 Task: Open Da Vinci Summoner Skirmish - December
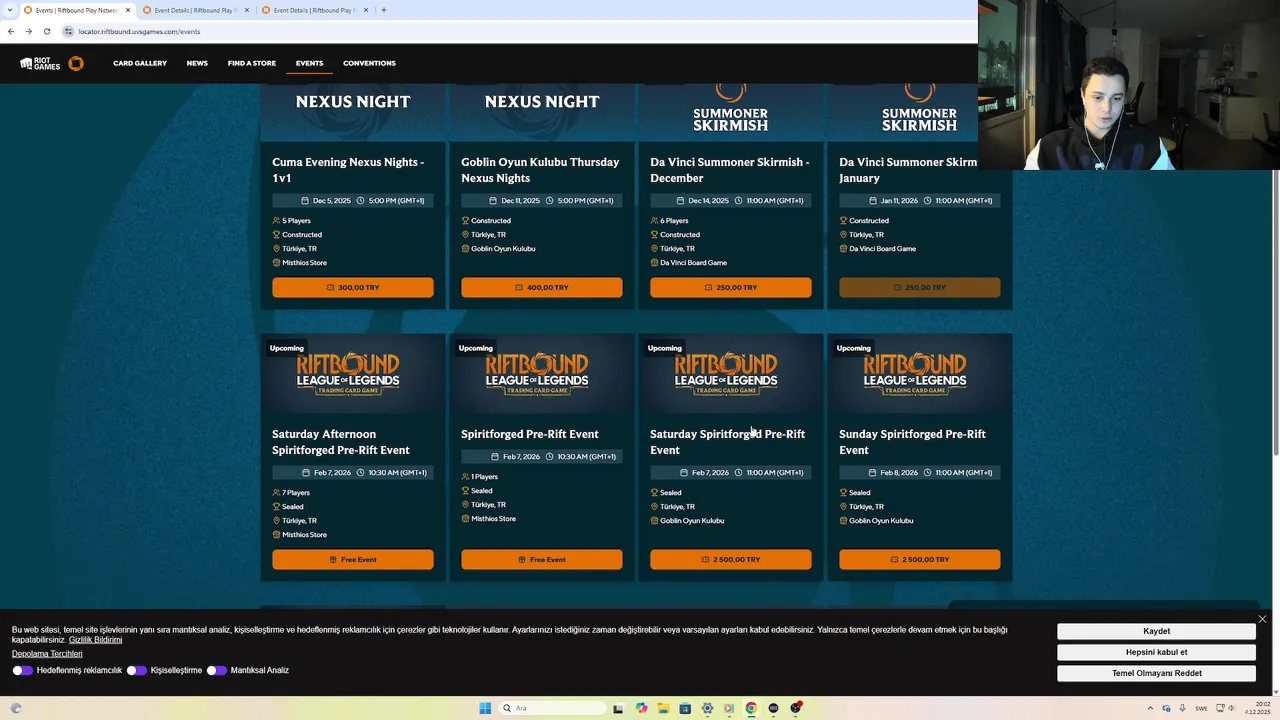(x=730, y=170)
